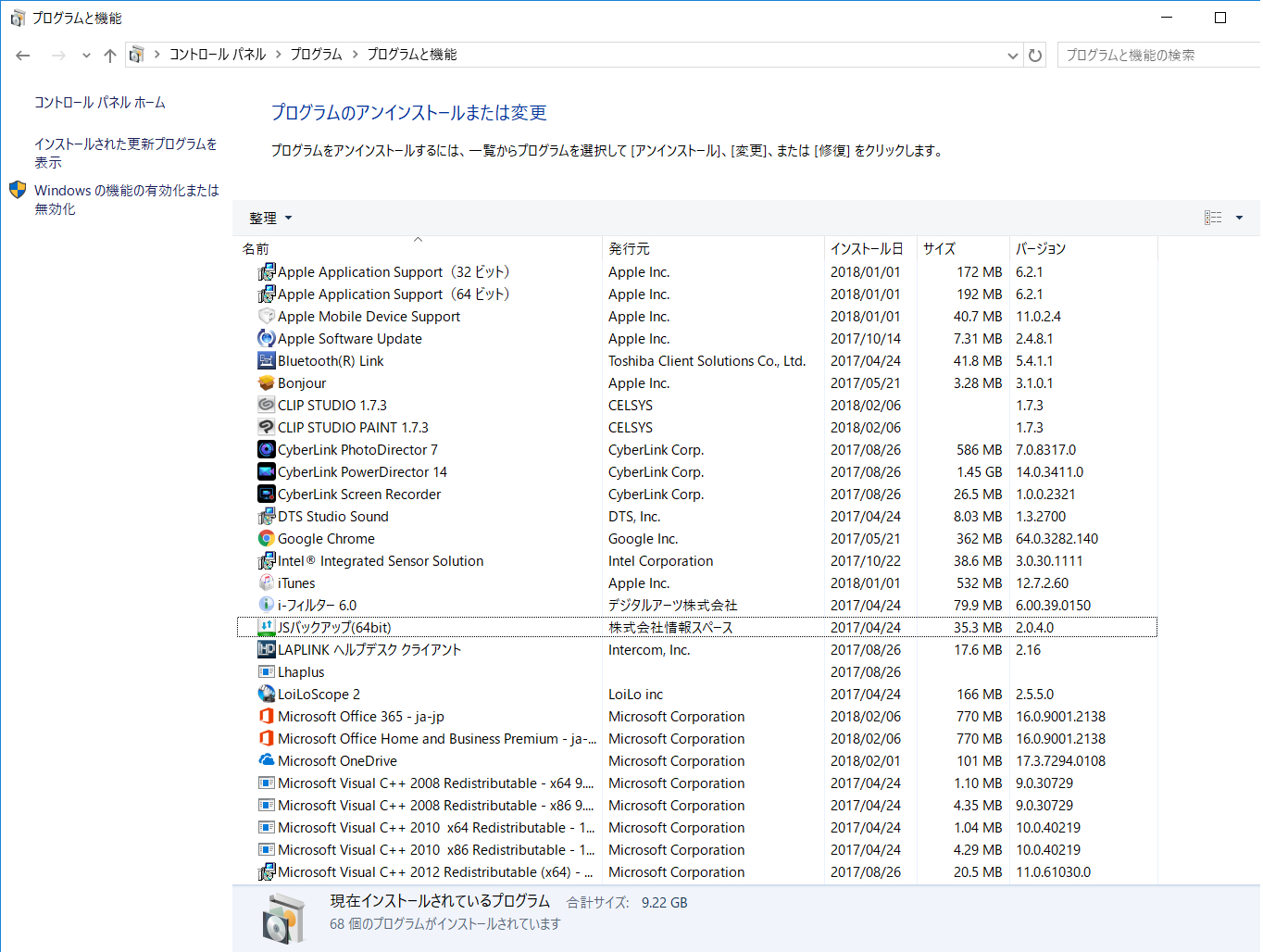Select the CyberLink PhotoDirector 7 icon

pos(267,450)
